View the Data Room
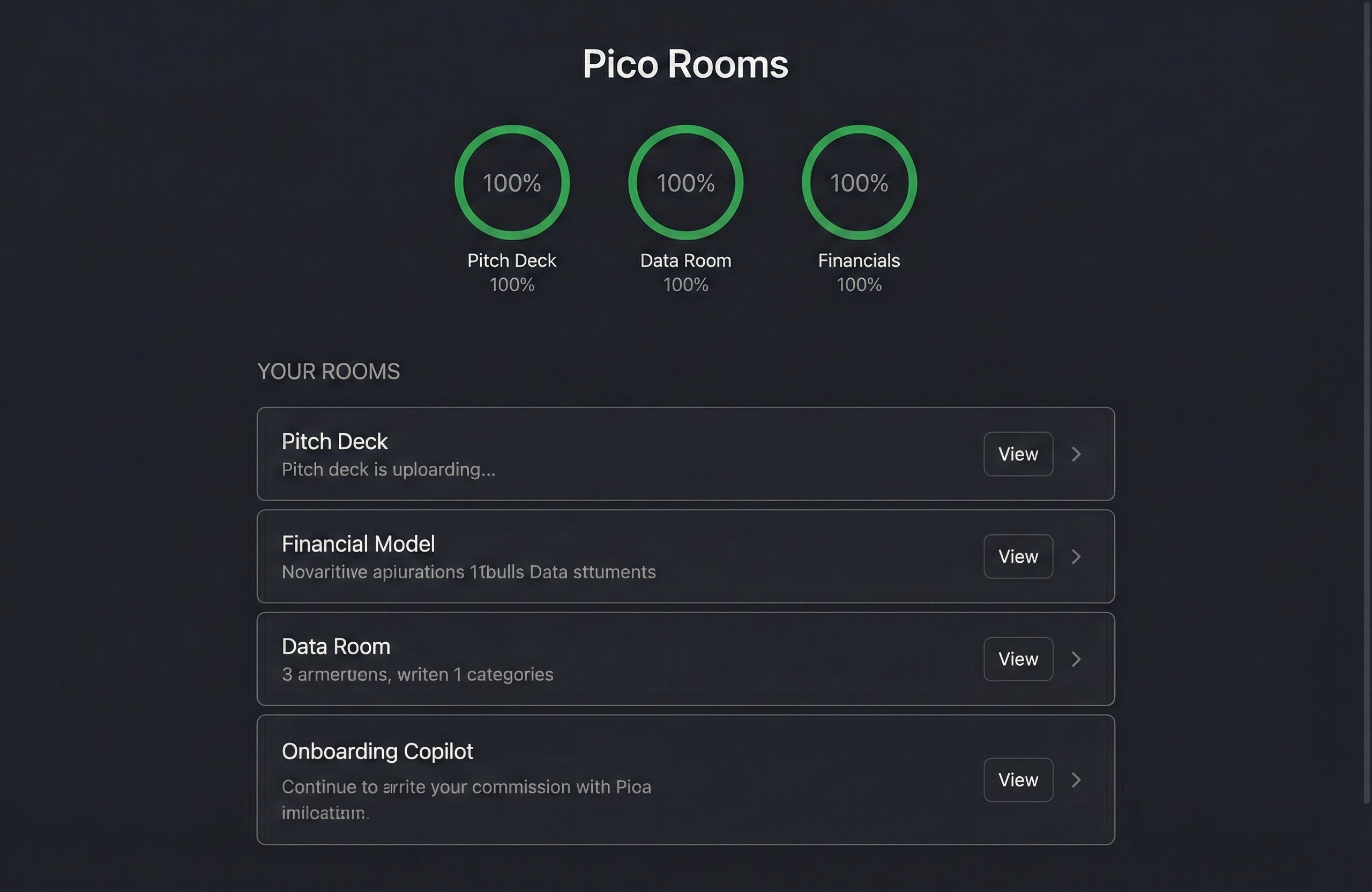This screenshot has height=892, width=1372. pos(1017,658)
